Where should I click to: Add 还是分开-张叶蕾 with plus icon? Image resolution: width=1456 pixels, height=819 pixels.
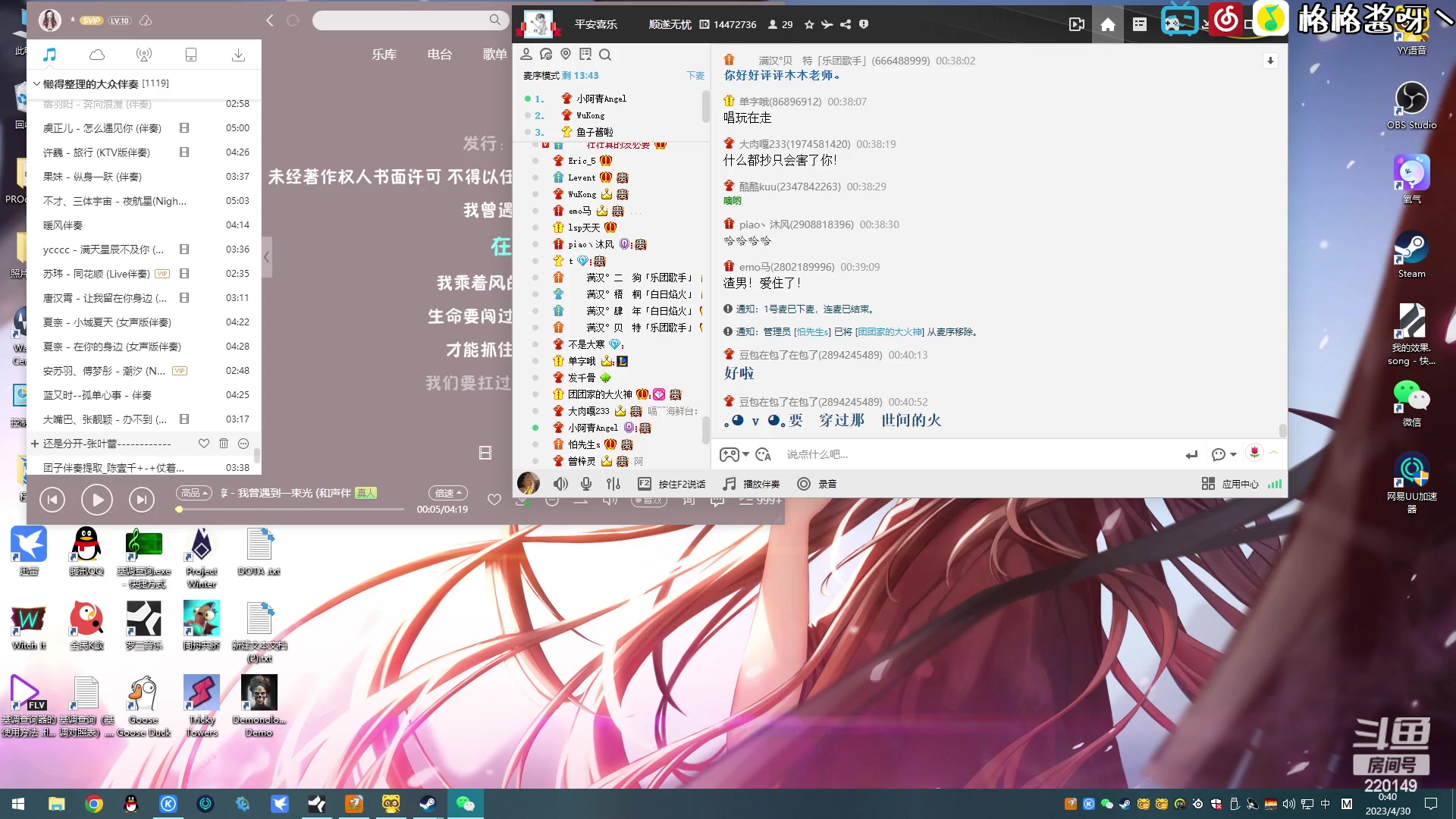tap(35, 444)
